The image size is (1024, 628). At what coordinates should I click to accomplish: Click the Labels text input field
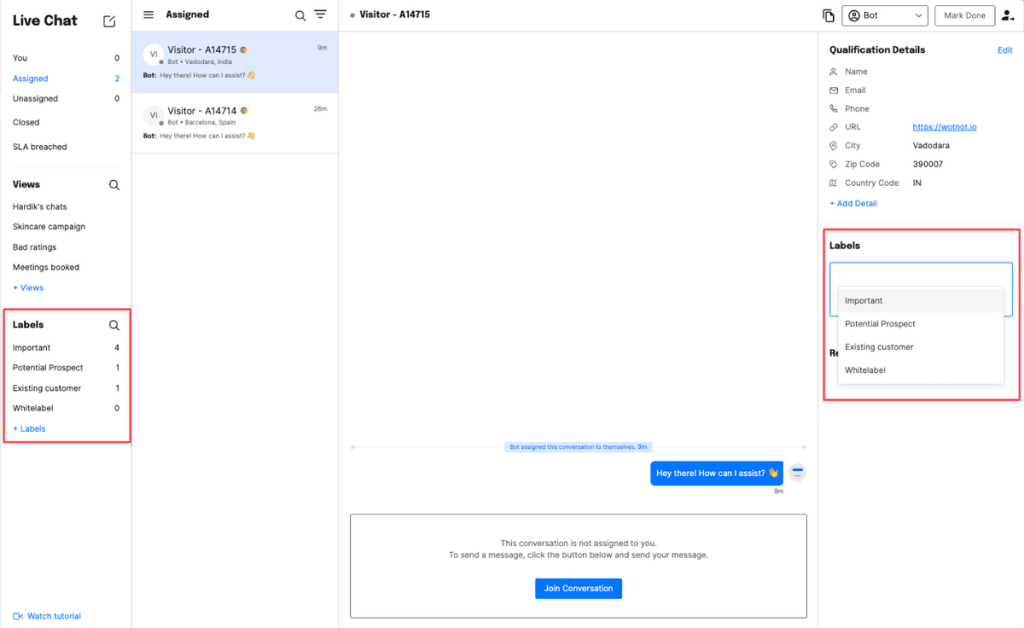point(920,275)
